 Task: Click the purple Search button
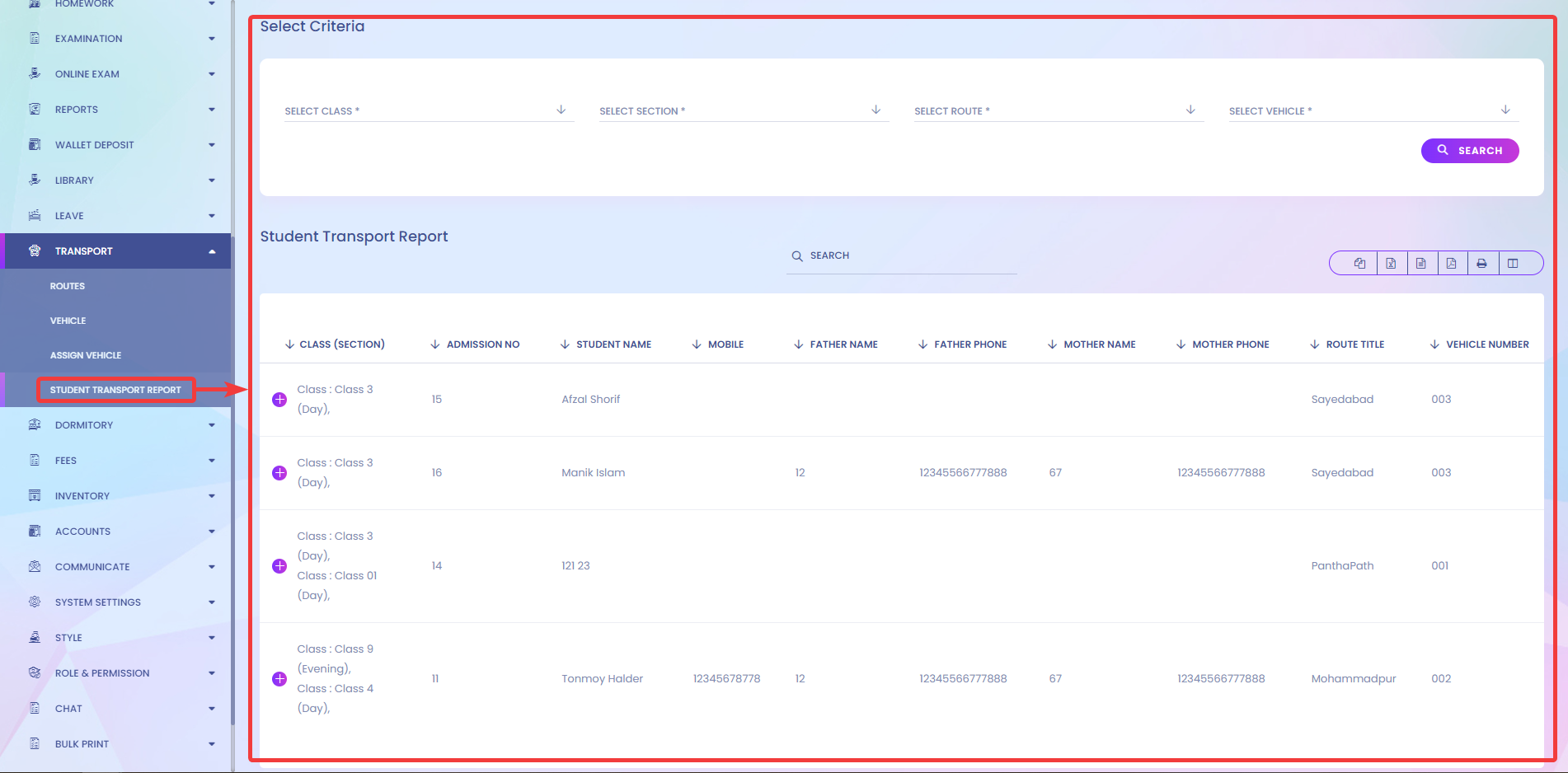click(x=1470, y=151)
